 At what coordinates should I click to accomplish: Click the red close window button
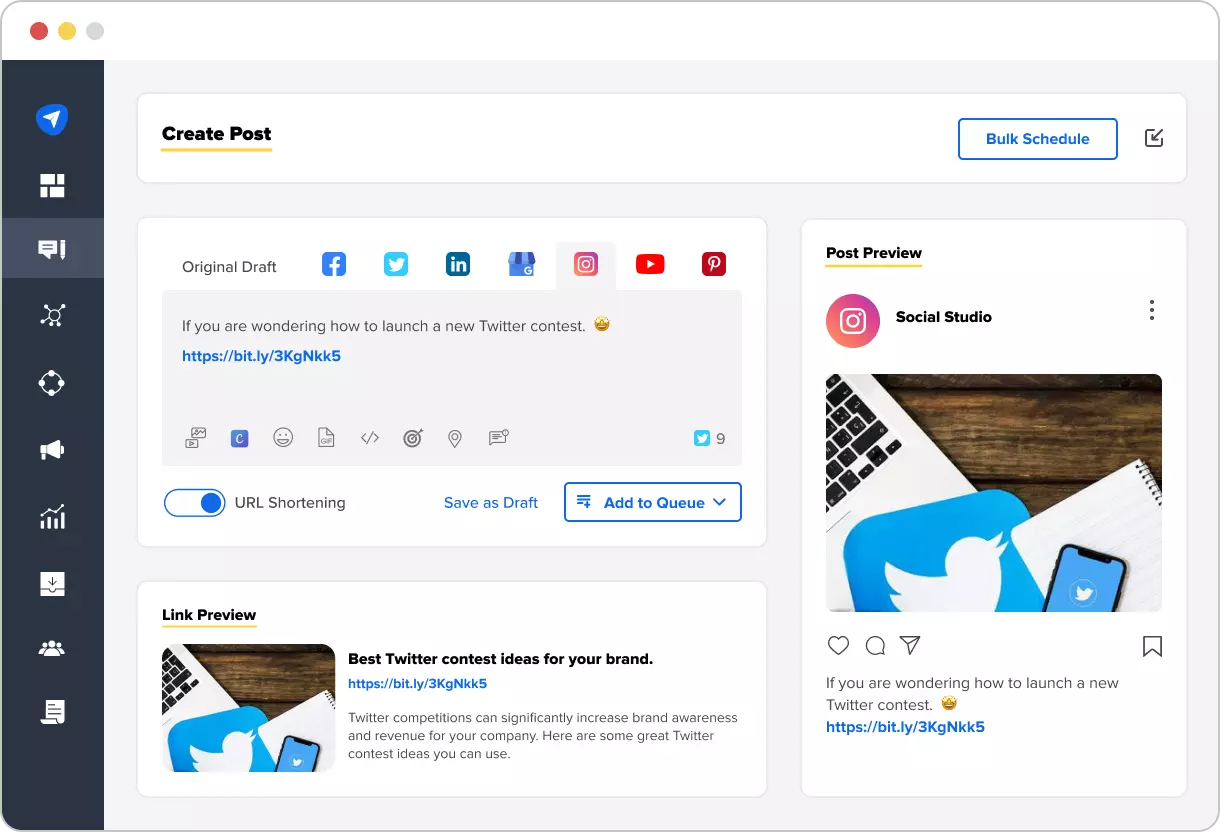tap(39, 31)
